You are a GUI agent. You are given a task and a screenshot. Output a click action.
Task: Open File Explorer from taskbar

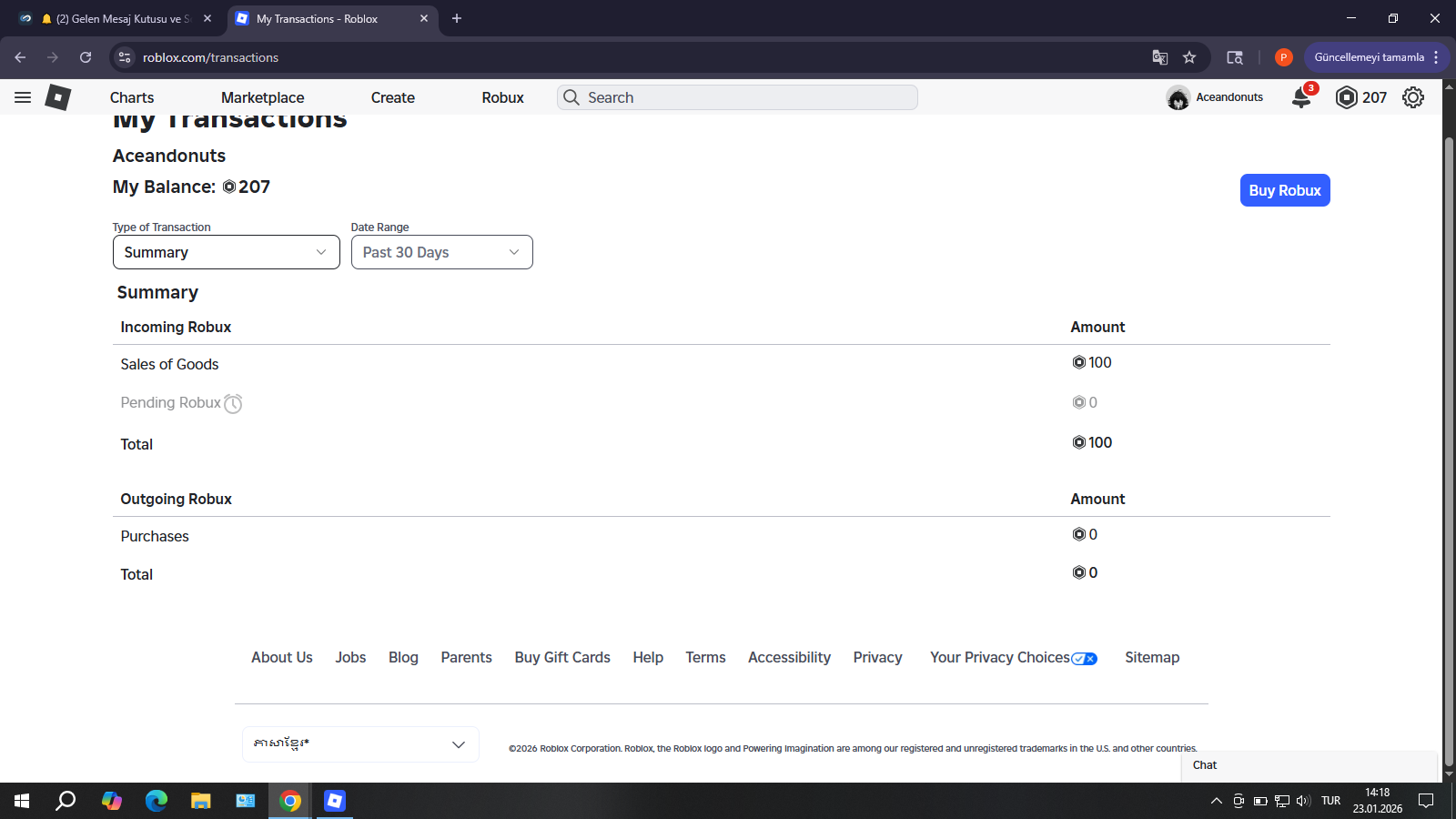[201, 801]
